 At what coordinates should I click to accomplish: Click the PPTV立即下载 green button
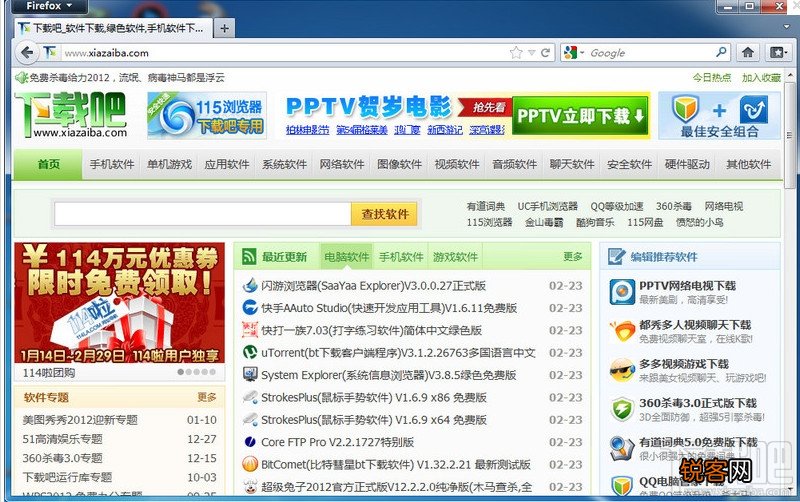581,116
